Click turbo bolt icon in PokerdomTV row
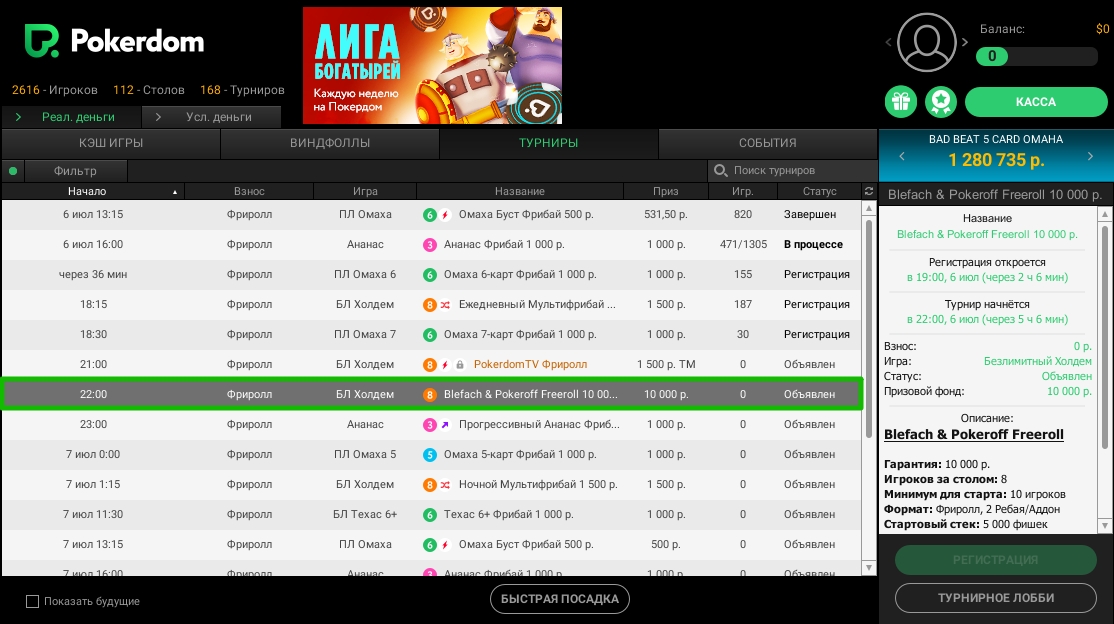1114x624 pixels. (445, 365)
